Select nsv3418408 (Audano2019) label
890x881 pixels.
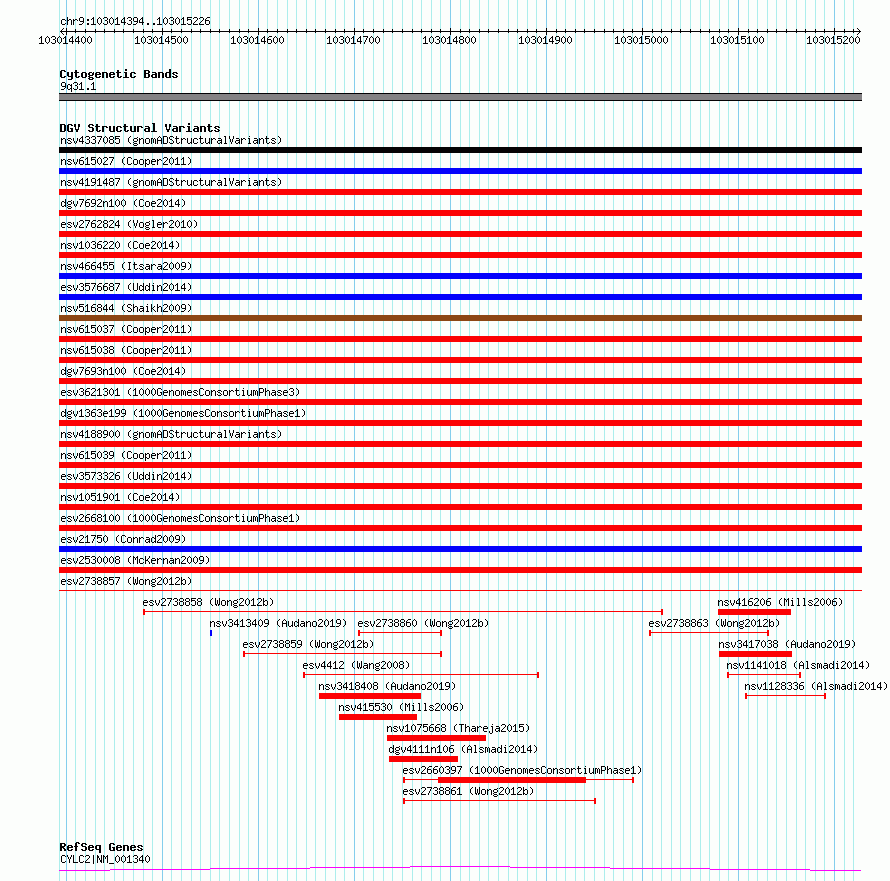387,686
